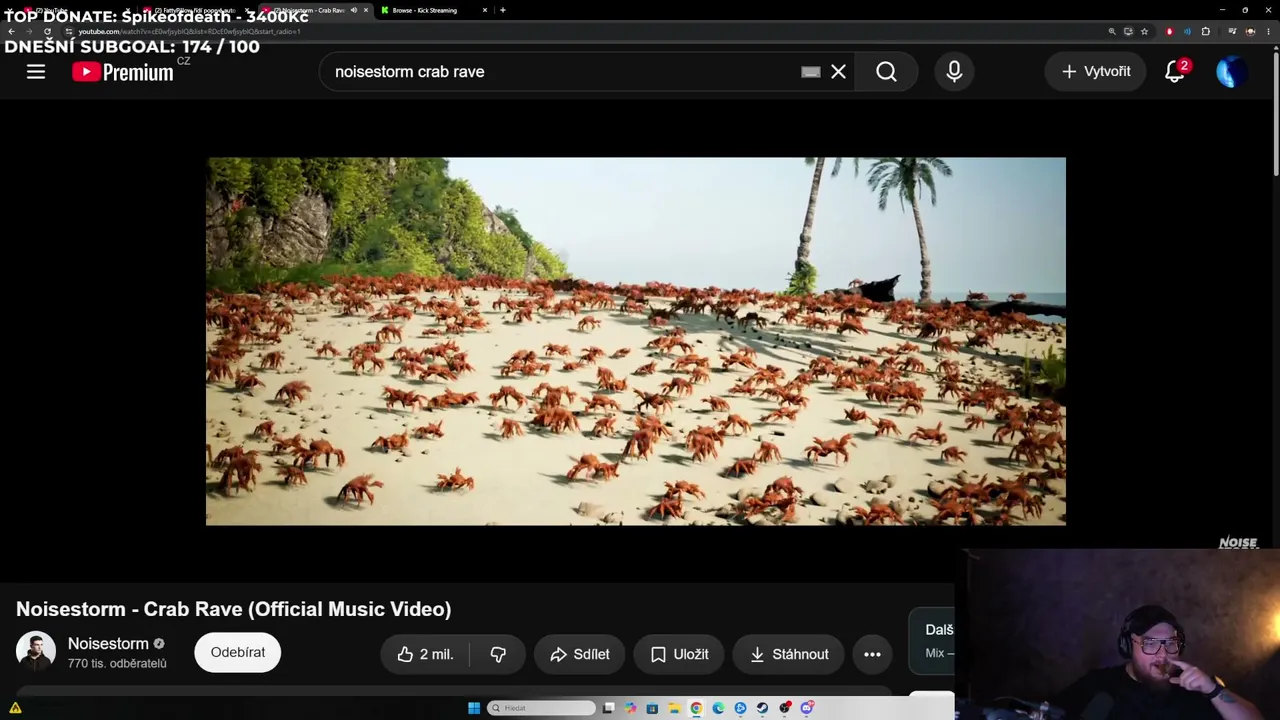Viewport: 1280px width, 720px height.
Task: Go to YouTube Premium home via logo
Action: tap(123, 72)
